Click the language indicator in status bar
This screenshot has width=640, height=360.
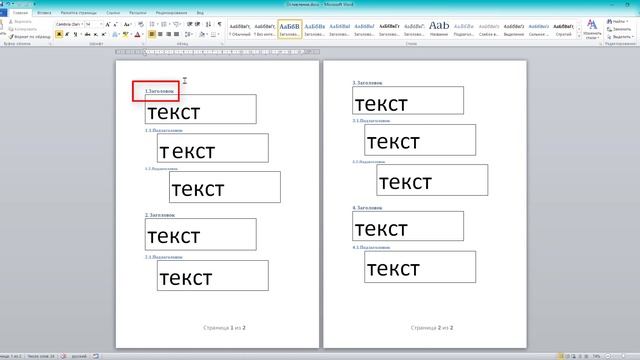click(79, 356)
